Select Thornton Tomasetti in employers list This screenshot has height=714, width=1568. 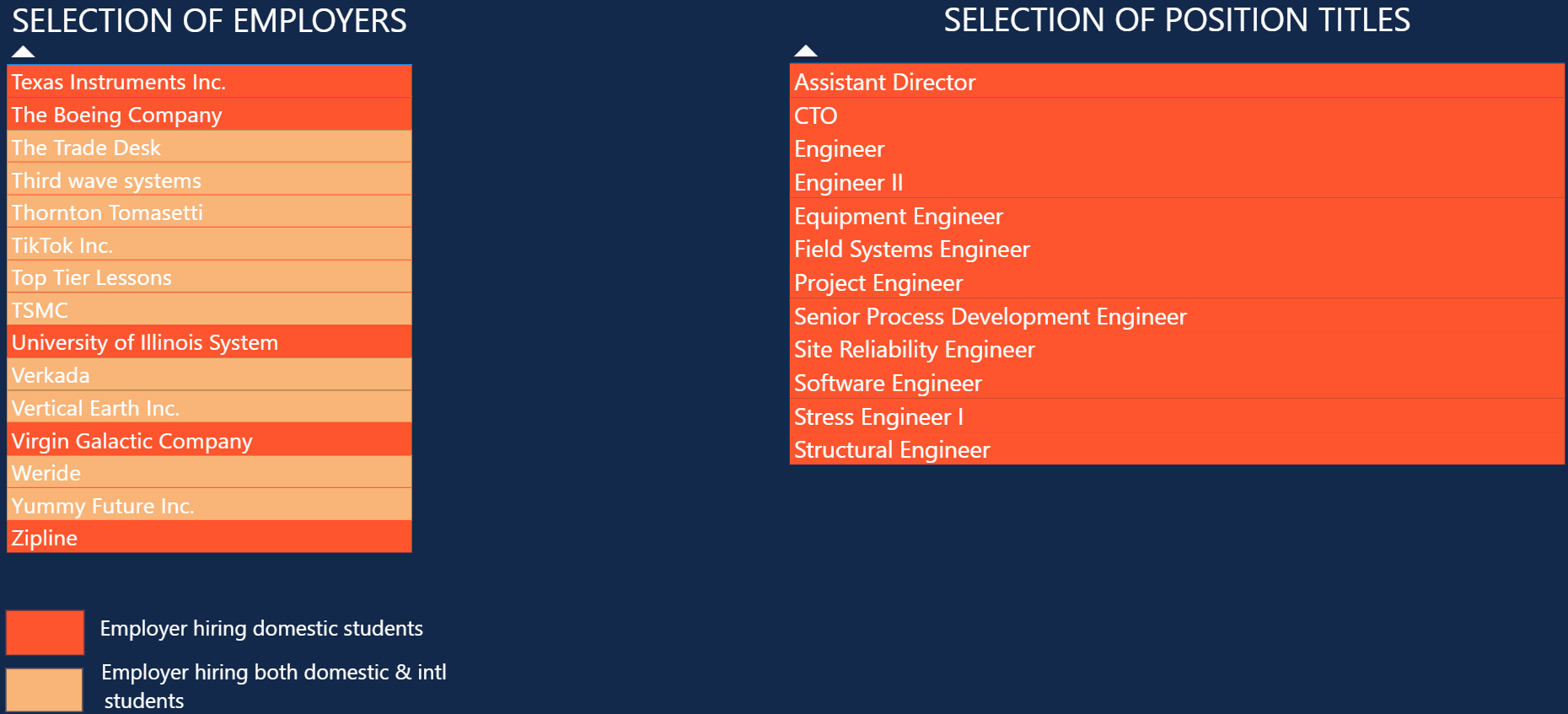pyautogui.click(x=209, y=212)
